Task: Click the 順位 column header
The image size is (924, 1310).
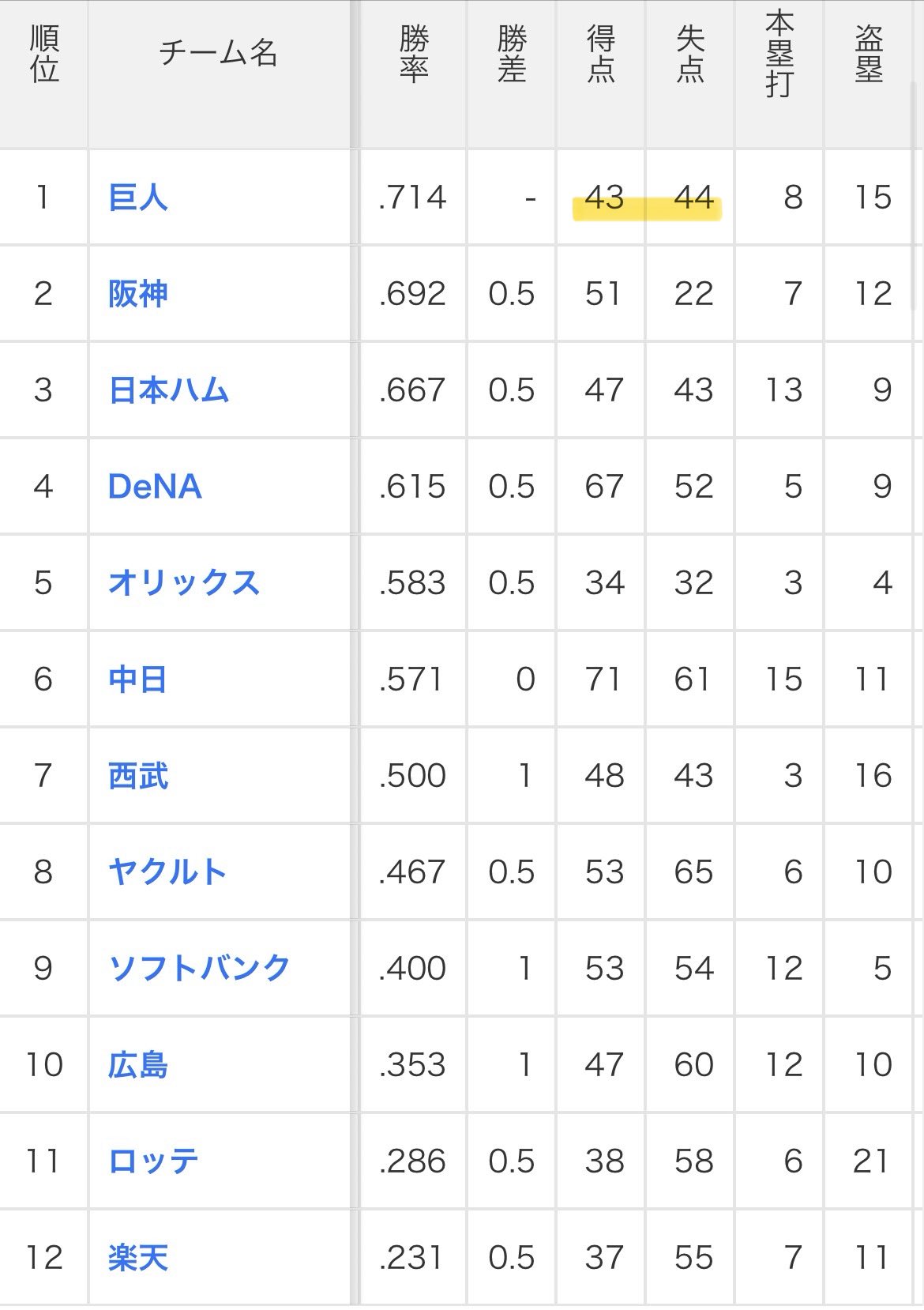Action: point(44,54)
